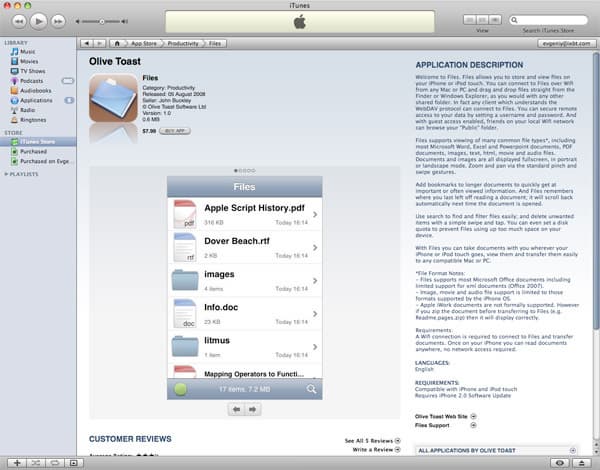
Task: Switch to grid view
Action: 483,20
